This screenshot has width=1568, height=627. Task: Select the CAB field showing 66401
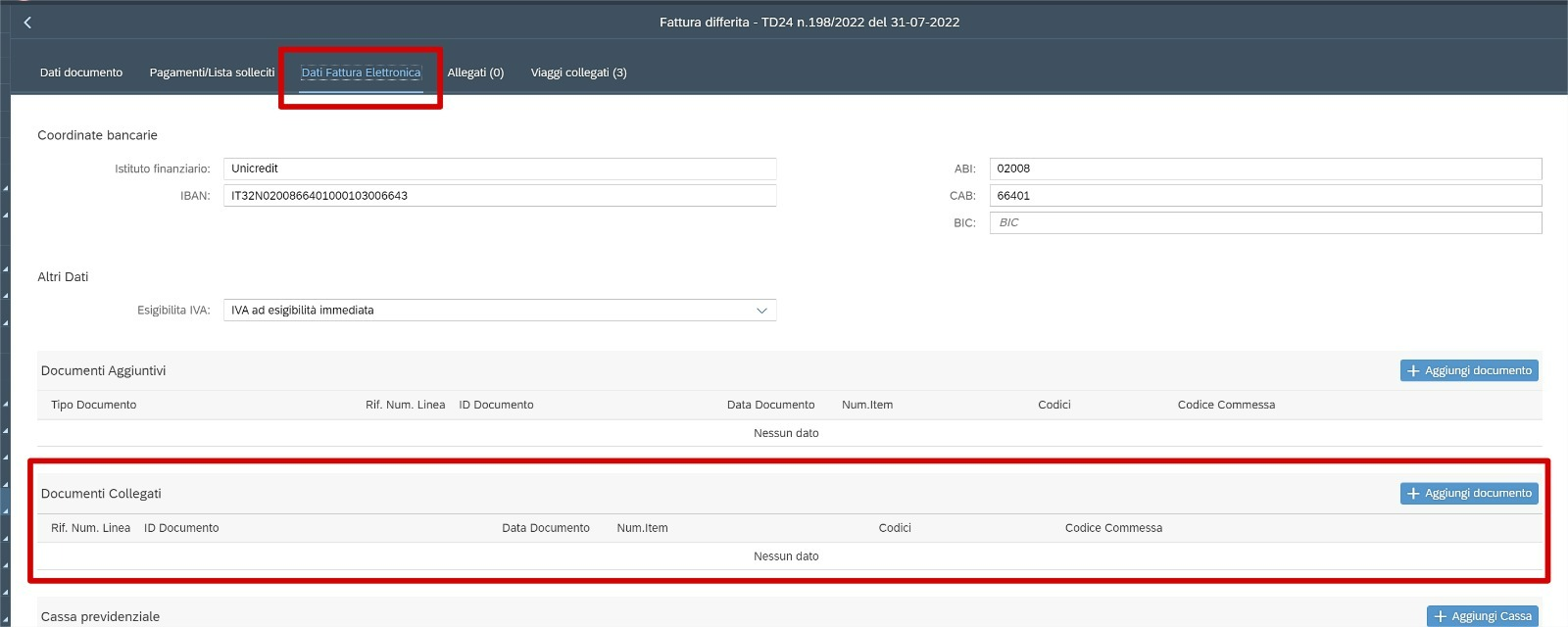1264,196
